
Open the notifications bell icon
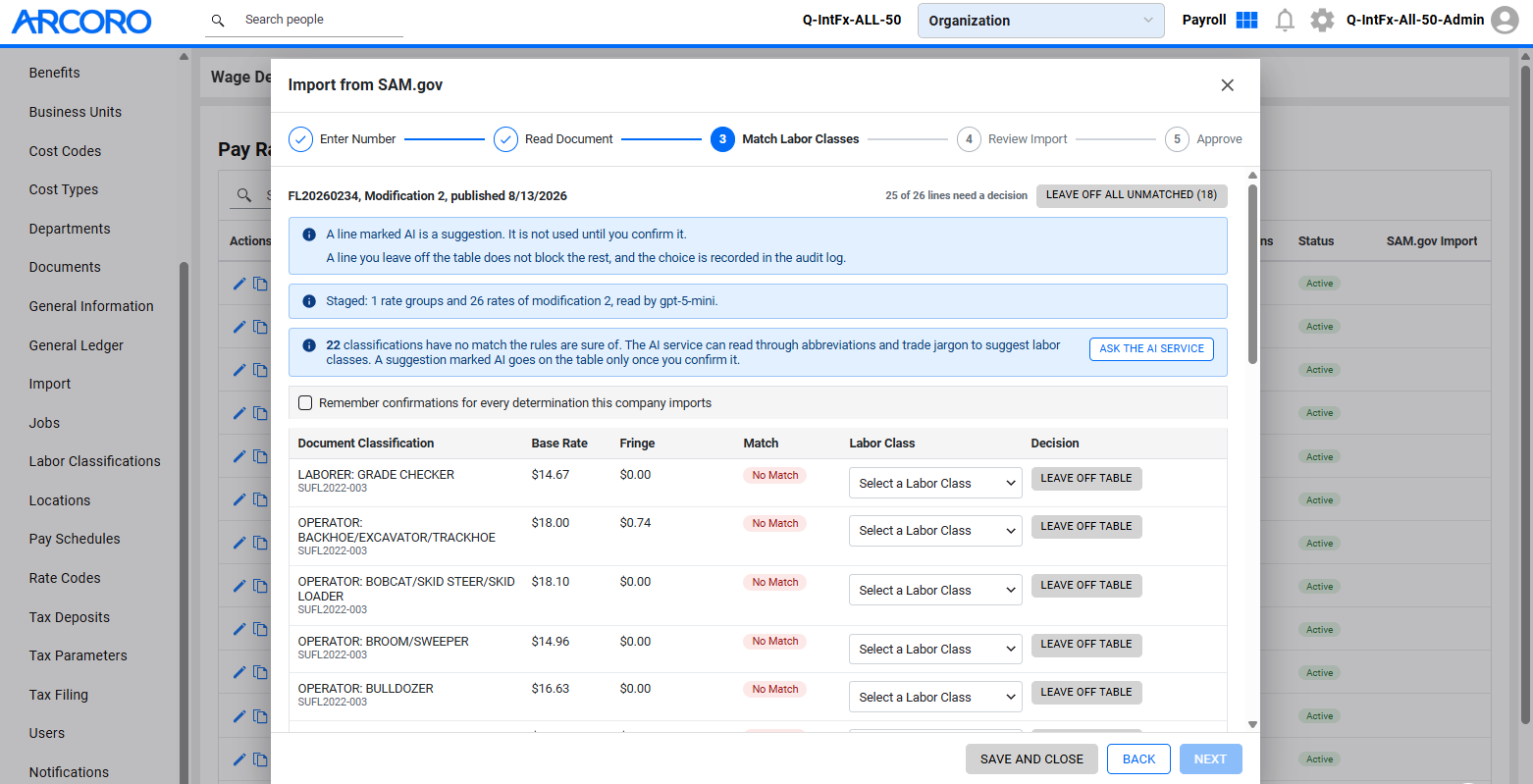point(1285,20)
